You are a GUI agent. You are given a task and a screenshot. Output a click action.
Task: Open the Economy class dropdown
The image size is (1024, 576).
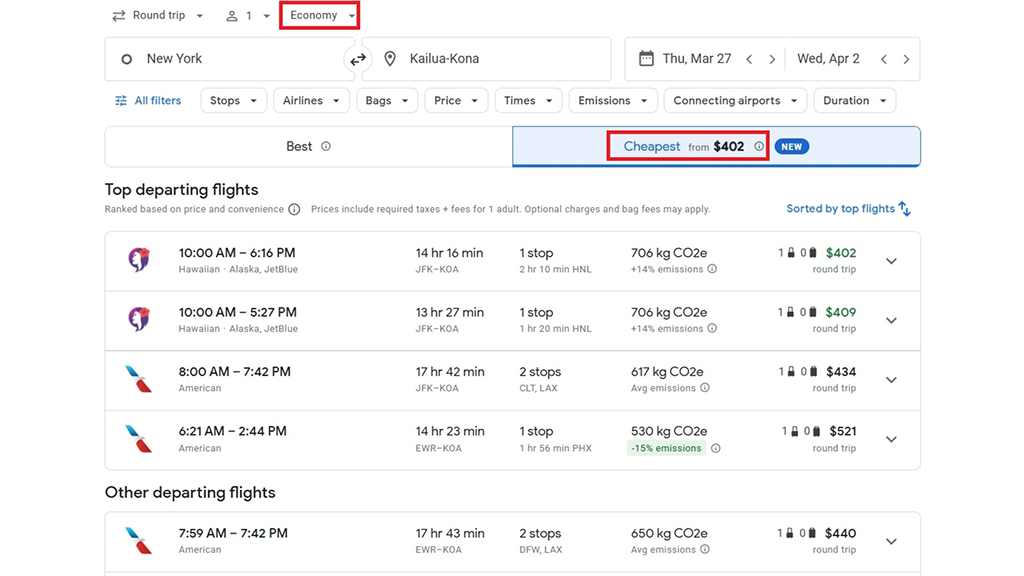tap(320, 16)
